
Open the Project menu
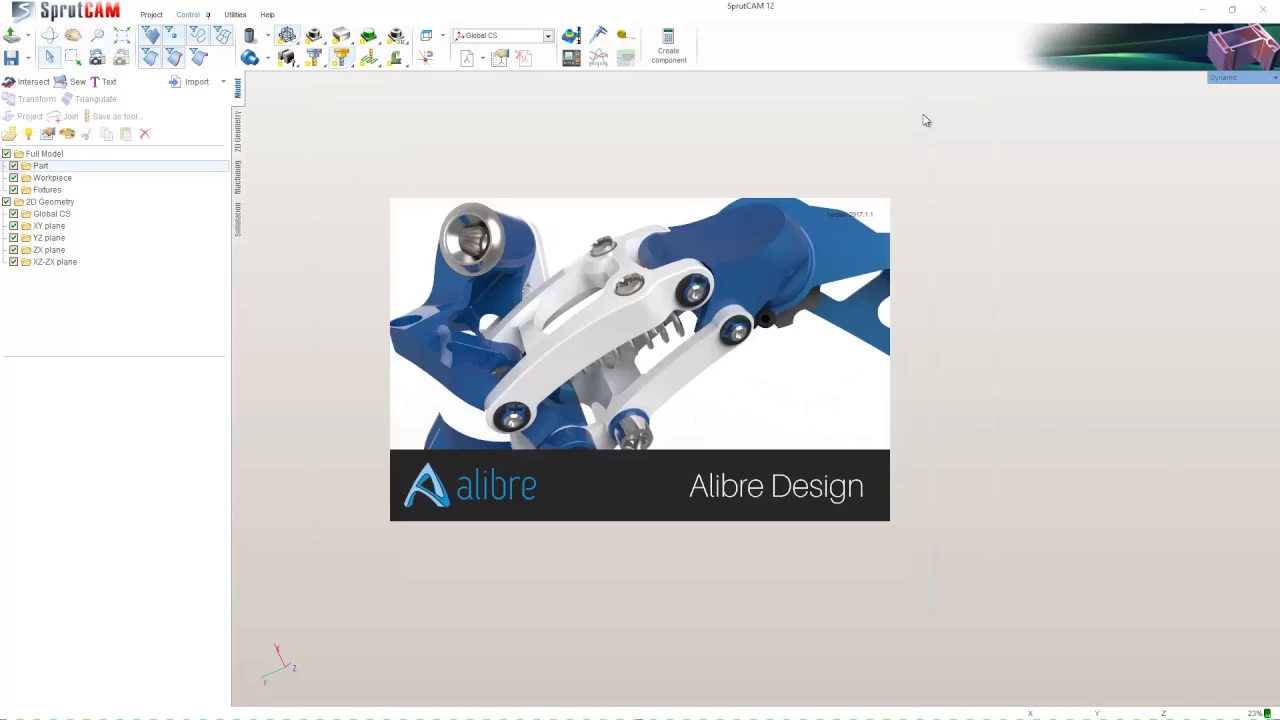[x=151, y=15]
